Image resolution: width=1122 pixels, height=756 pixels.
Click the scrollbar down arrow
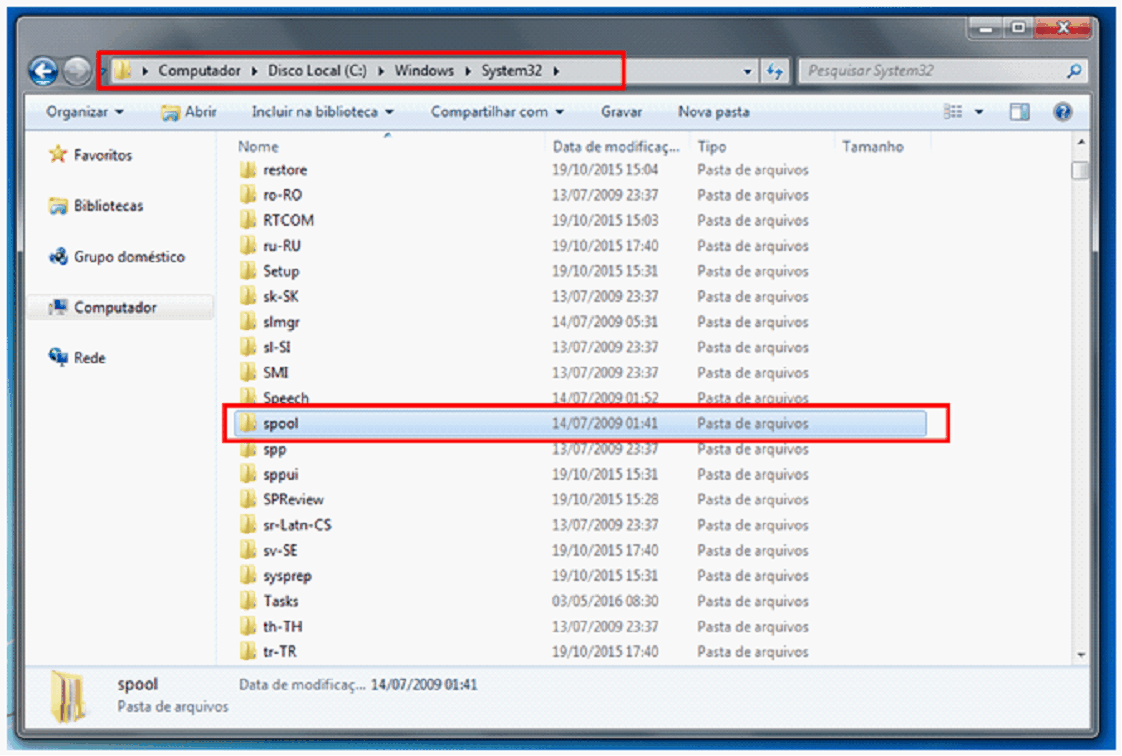(1080, 654)
